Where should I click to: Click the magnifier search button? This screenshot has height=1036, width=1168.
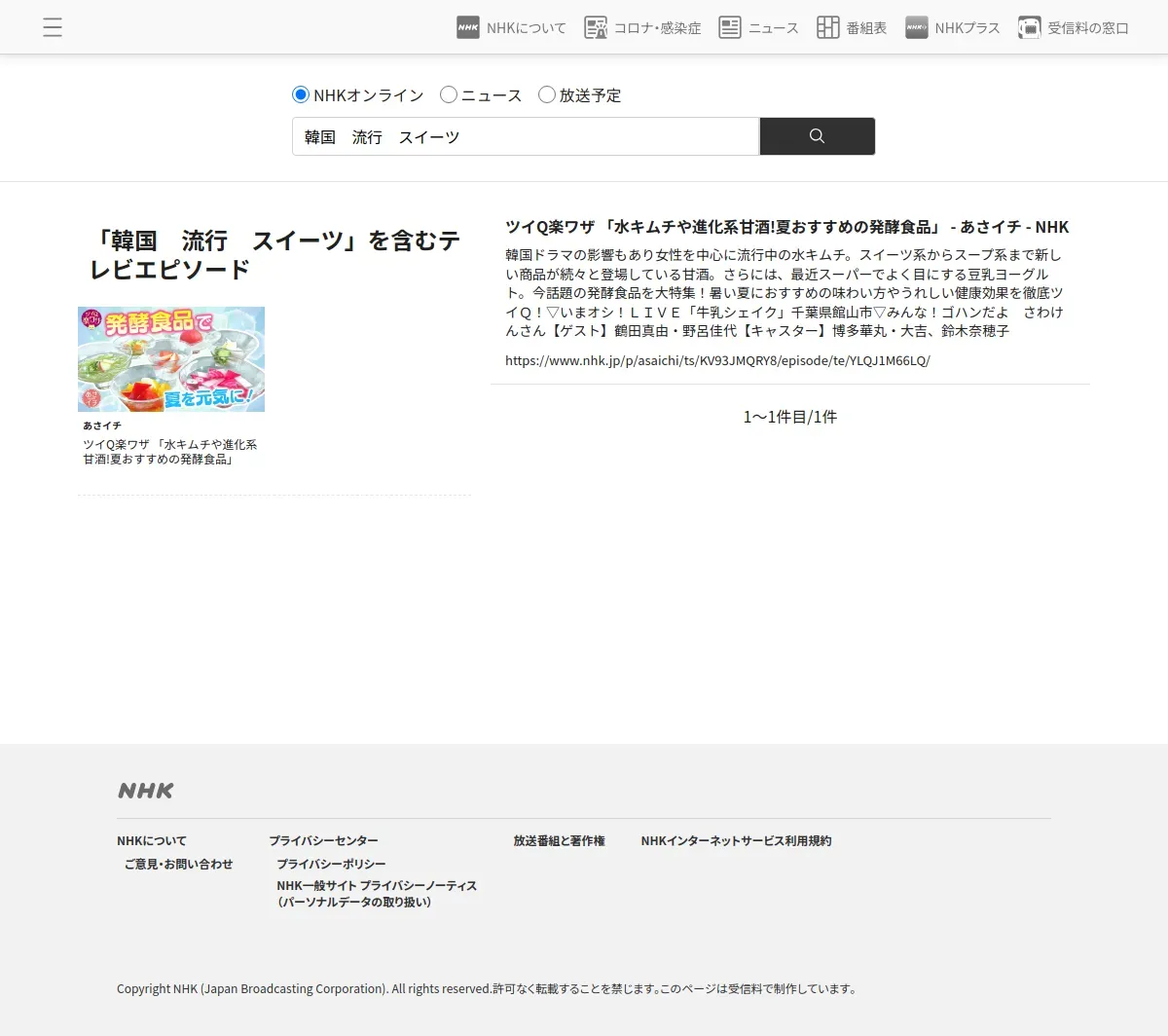pos(817,136)
